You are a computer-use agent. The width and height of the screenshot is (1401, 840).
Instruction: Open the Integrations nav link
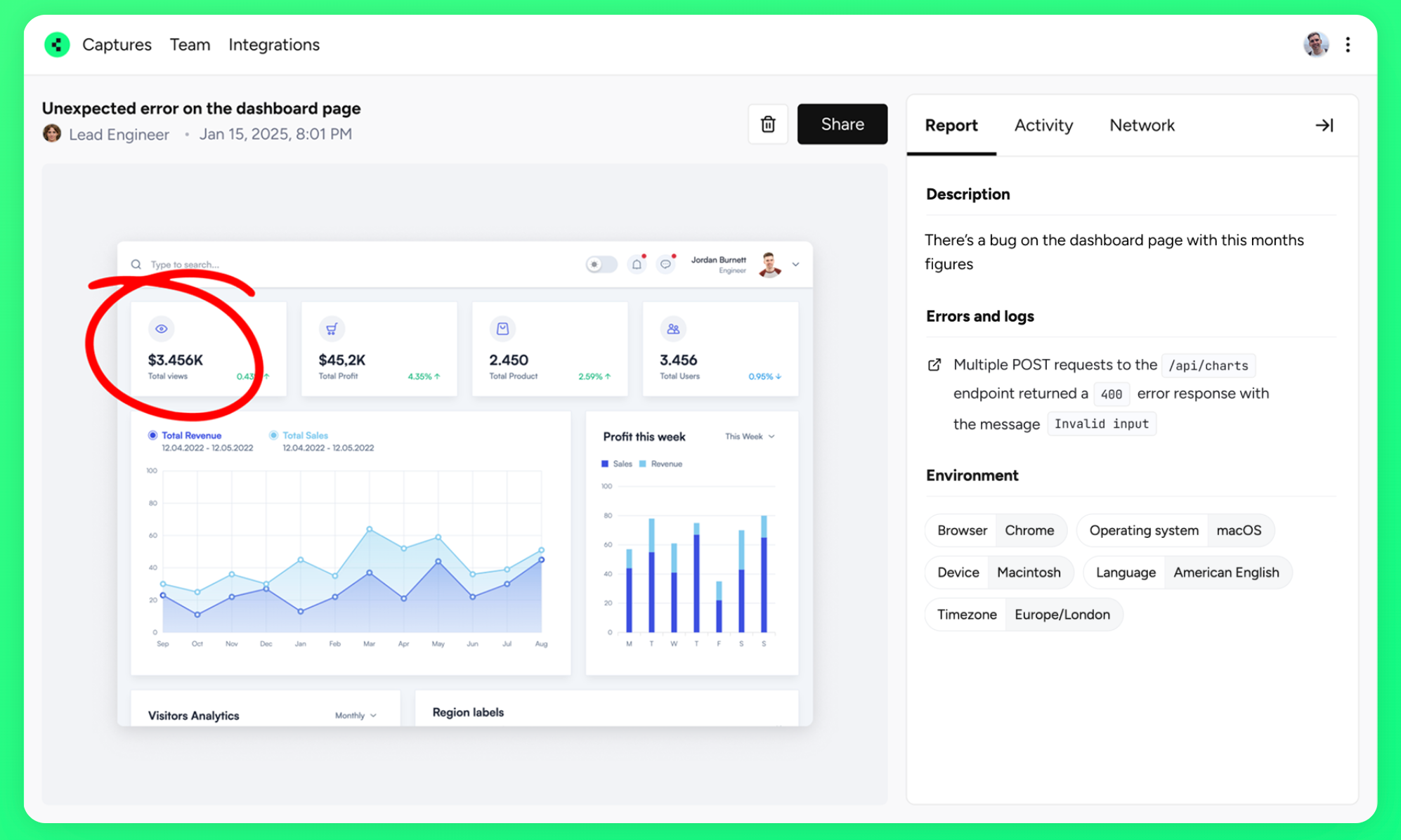coord(274,45)
